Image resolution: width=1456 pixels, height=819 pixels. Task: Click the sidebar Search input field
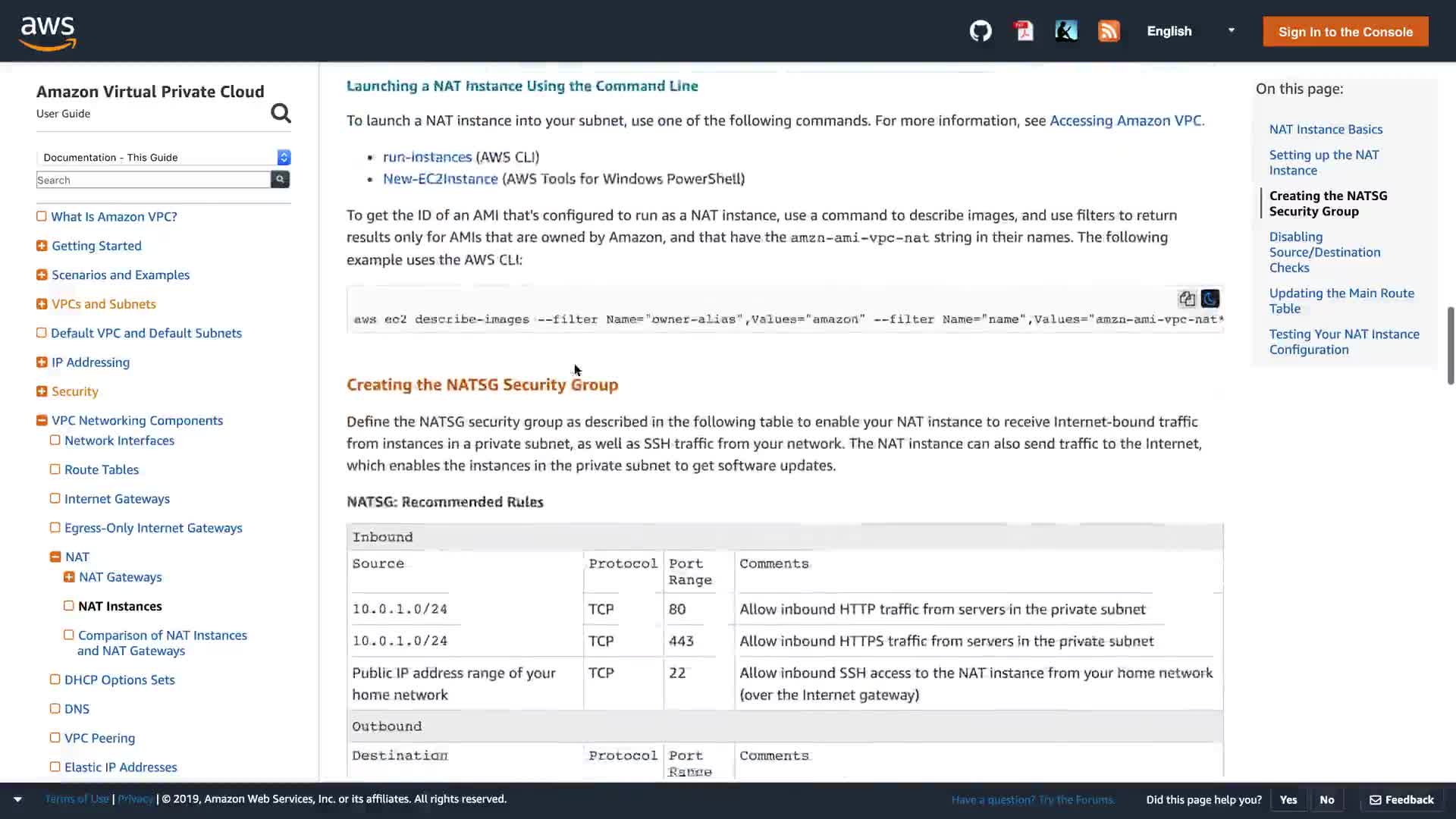[153, 180]
